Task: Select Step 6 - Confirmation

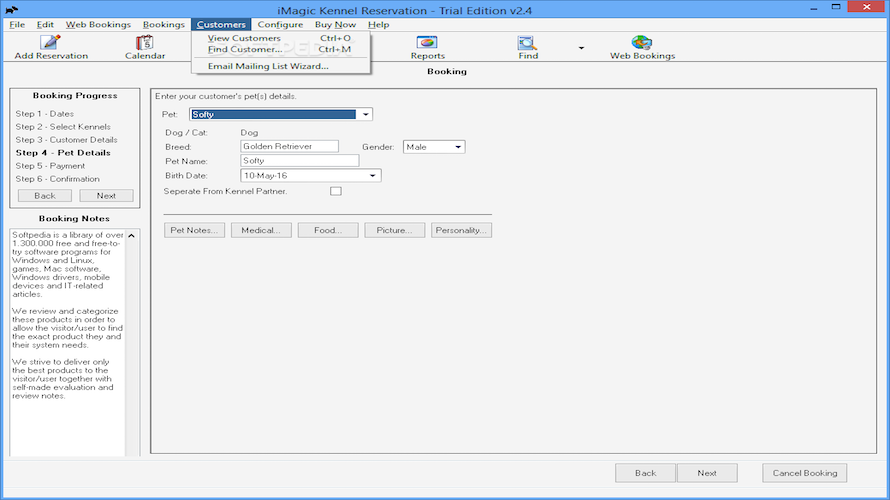Action: (57, 179)
